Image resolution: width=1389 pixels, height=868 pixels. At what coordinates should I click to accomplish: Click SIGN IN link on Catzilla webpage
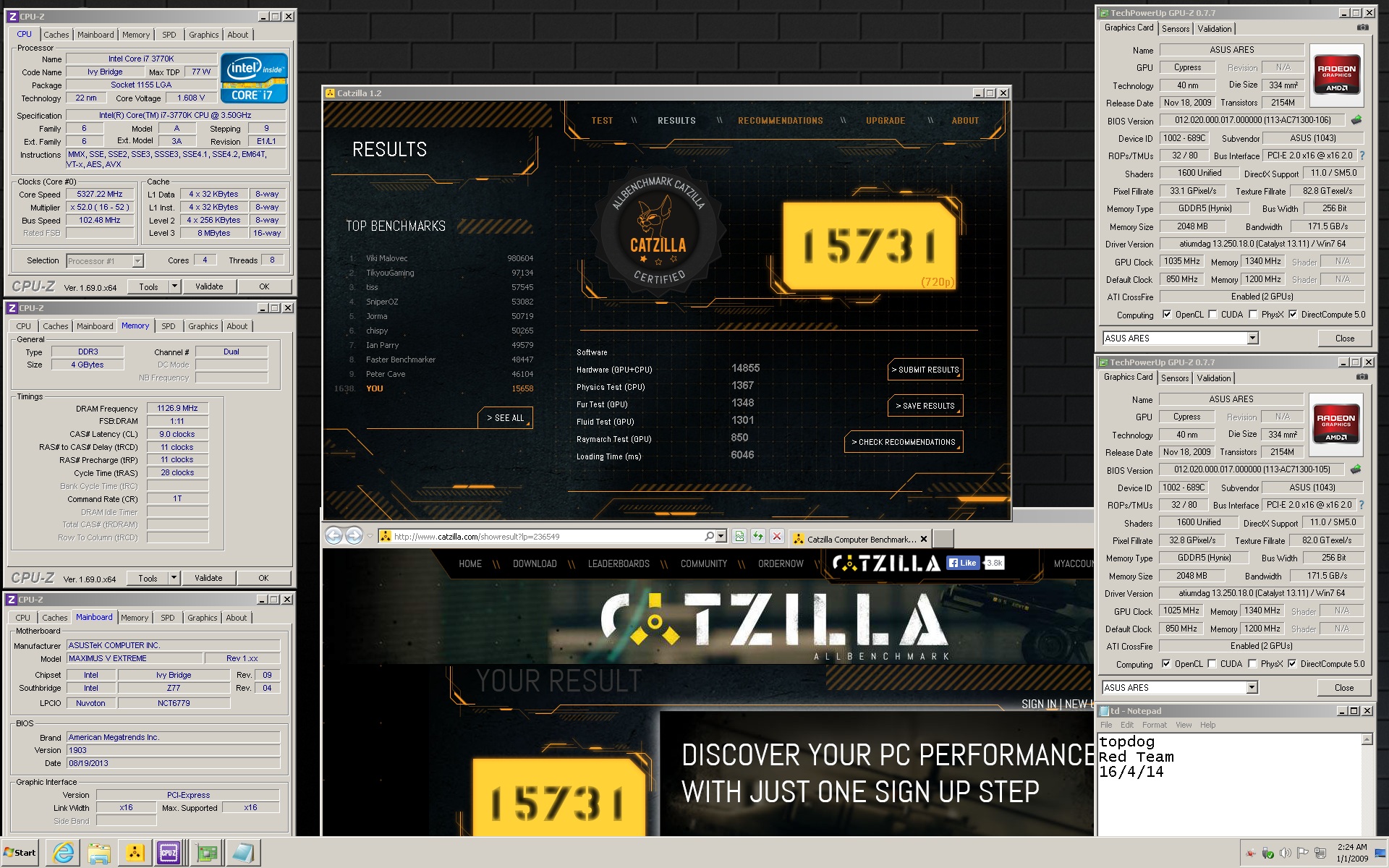[1038, 704]
